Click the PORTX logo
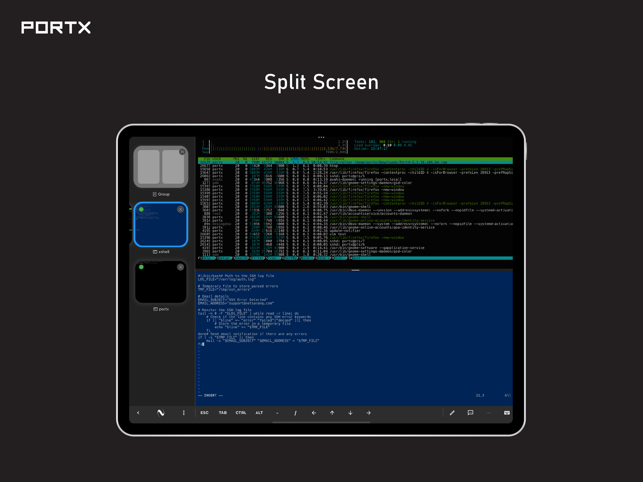This screenshot has width=643, height=482. (56, 27)
